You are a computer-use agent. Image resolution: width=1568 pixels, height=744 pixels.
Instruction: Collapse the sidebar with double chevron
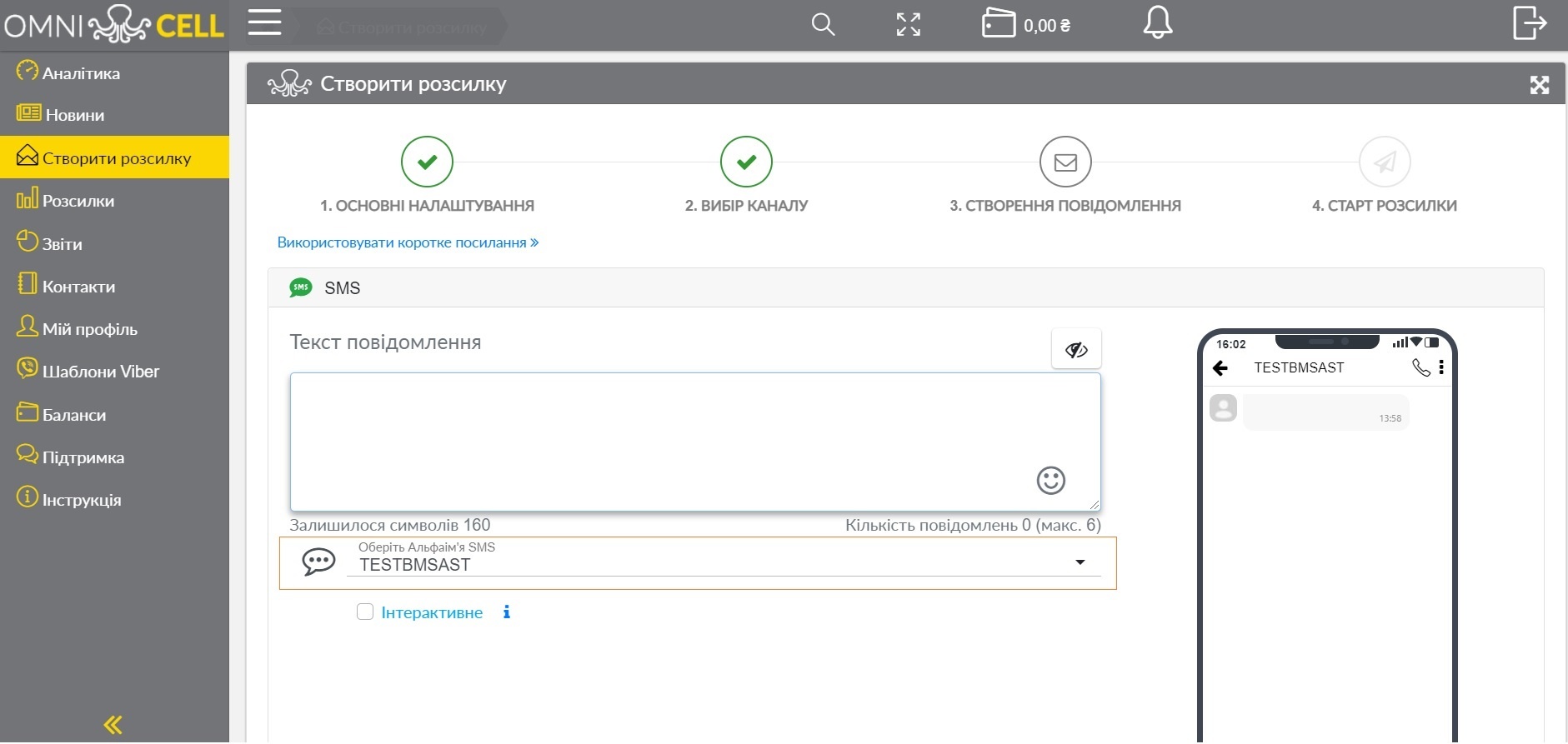(113, 725)
